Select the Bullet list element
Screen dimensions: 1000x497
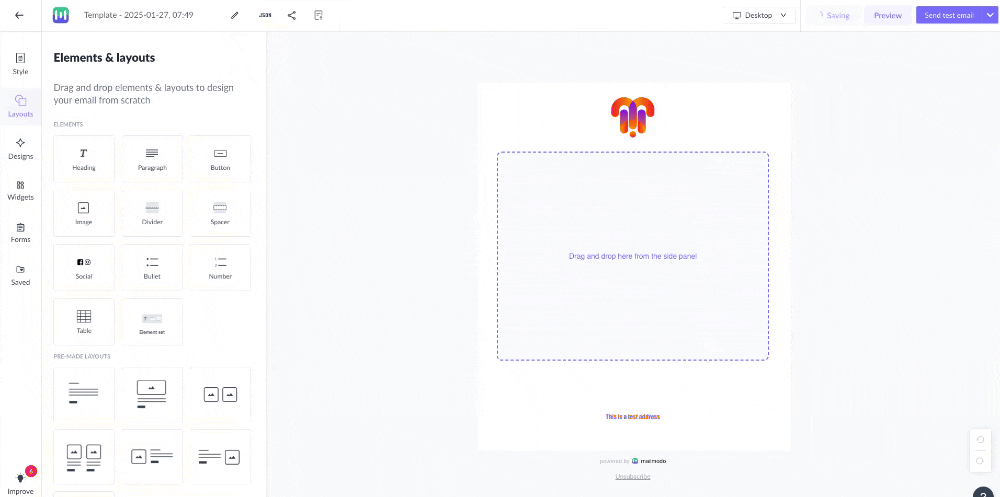click(x=152, y=267)
